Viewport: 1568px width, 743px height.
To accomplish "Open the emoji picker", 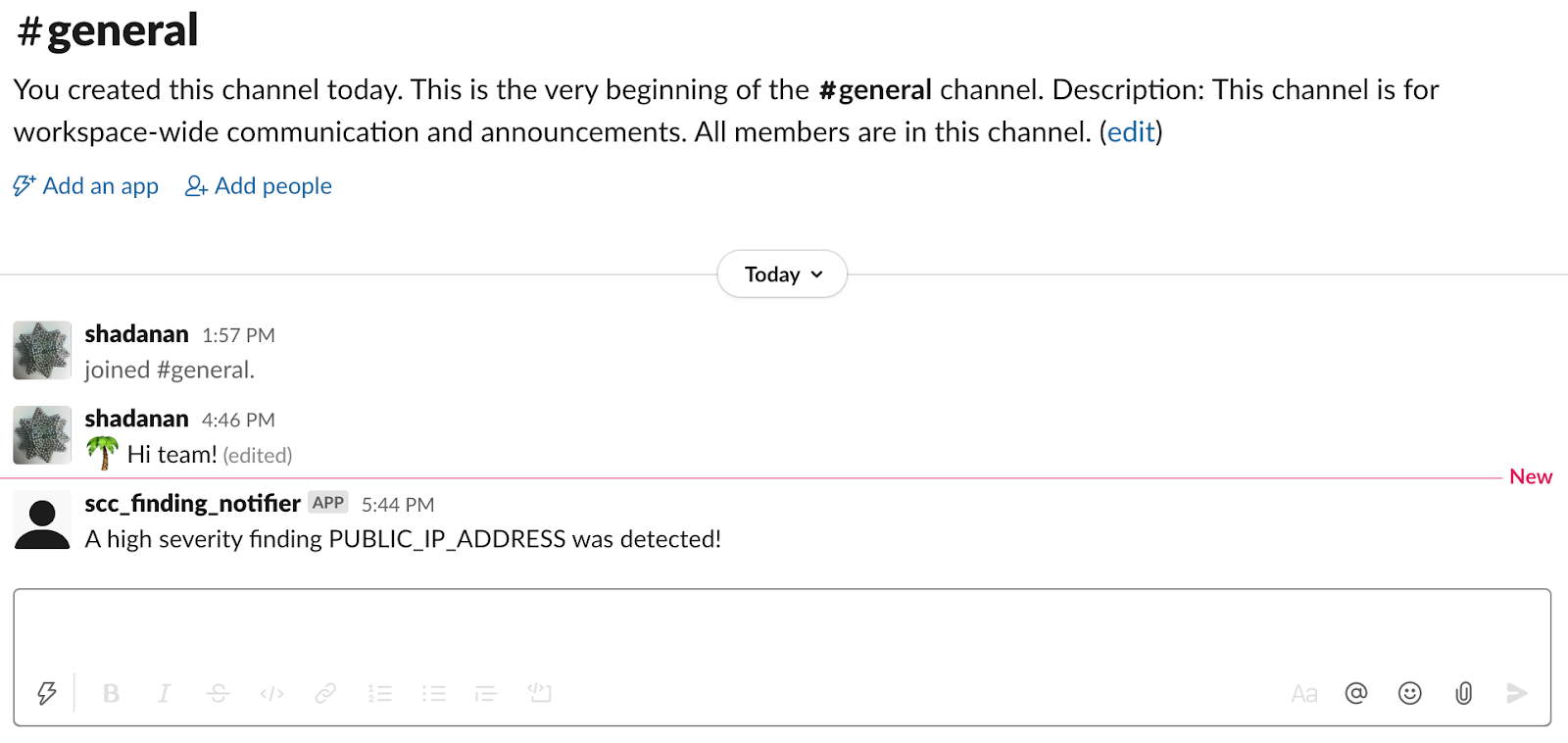I will click(1410, 693).
